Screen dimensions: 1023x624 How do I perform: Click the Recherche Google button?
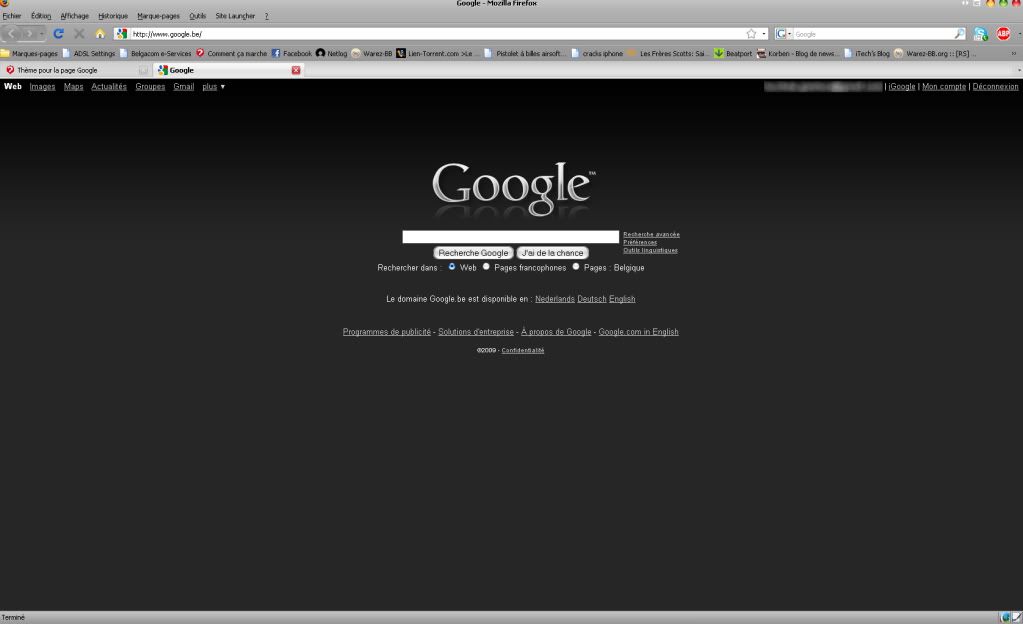(x=473, y=253)
